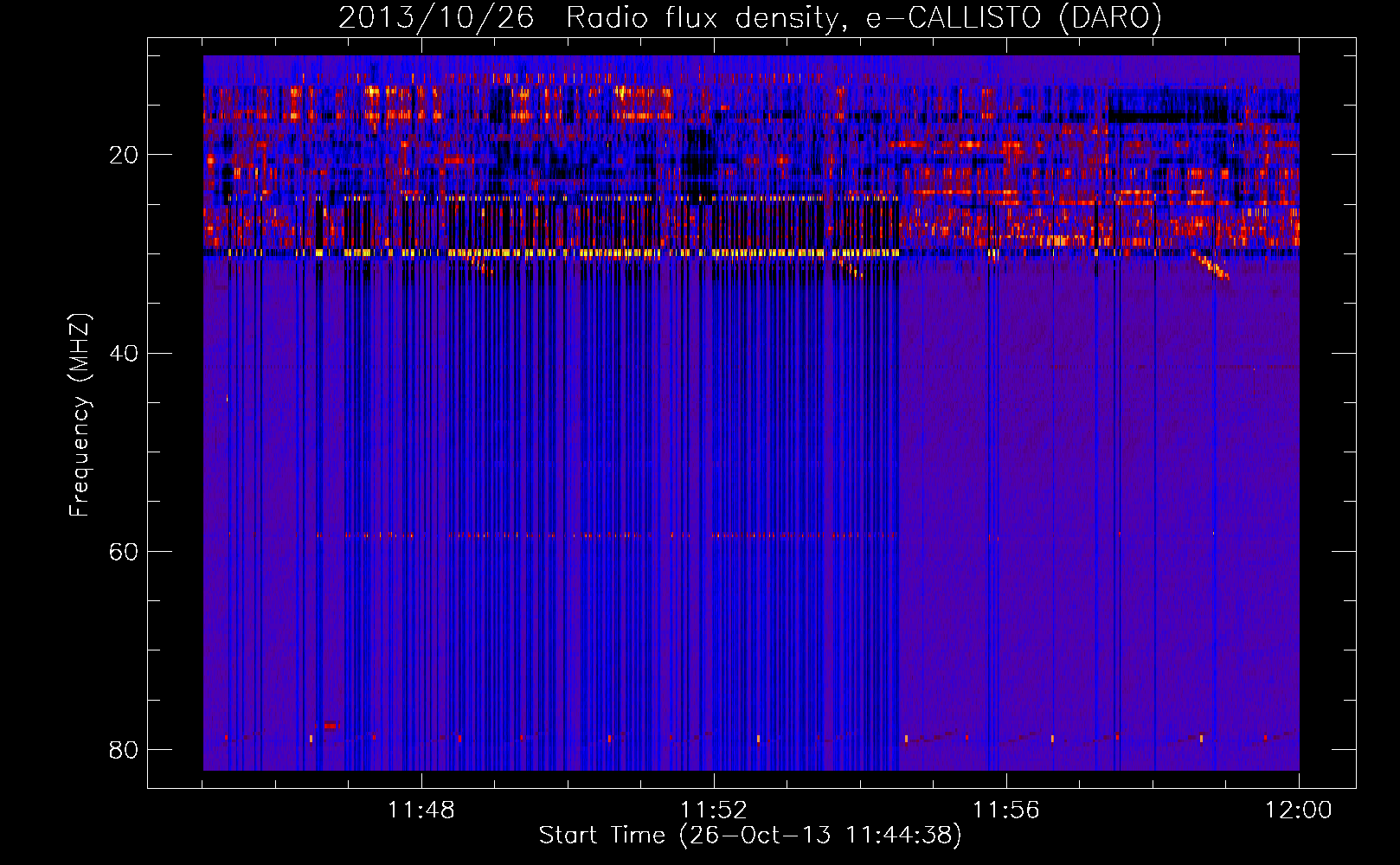This screenshot has height=865, width=1400.
Task: Click the "40" frequency tick label
Action: (x=124, y=353)
